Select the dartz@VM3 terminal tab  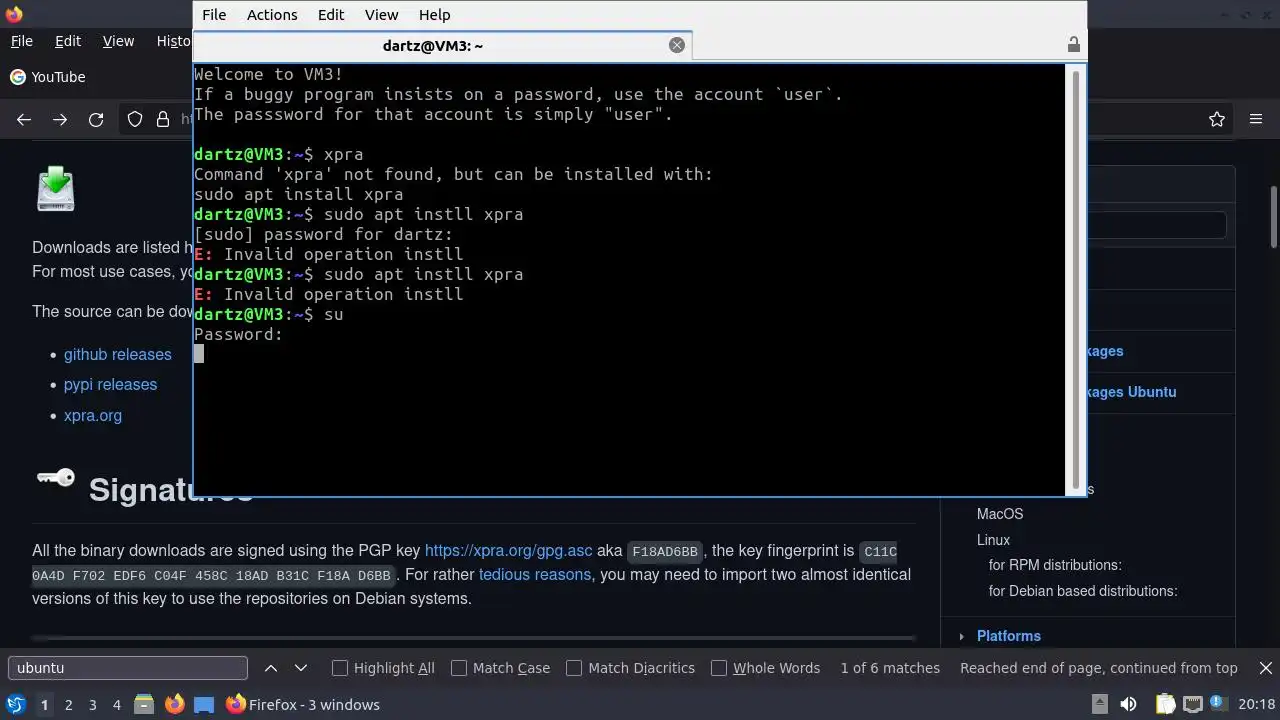(x=433, y=46)
